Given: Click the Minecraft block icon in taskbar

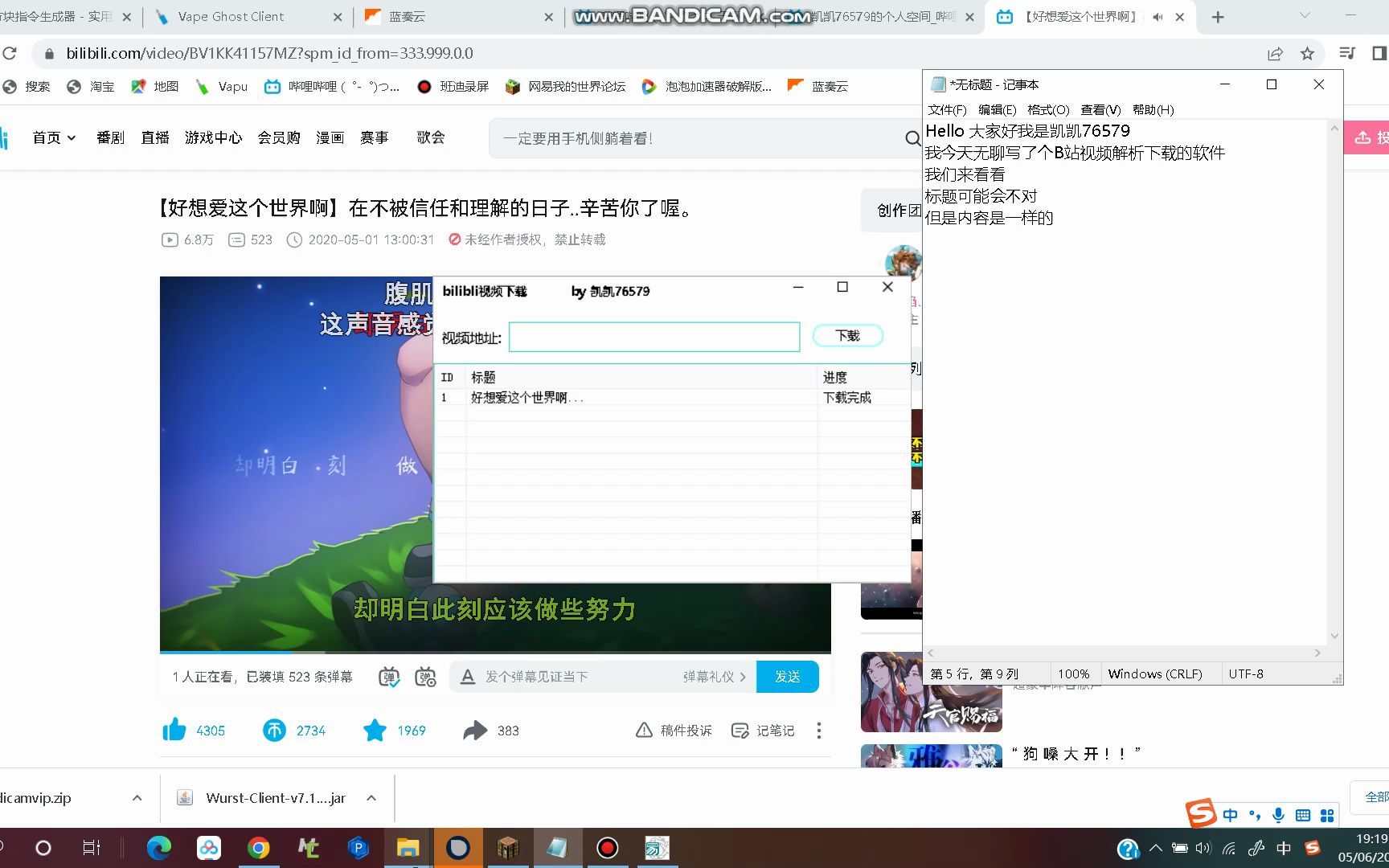Looking at the screenshot, I should pos(507,848).
